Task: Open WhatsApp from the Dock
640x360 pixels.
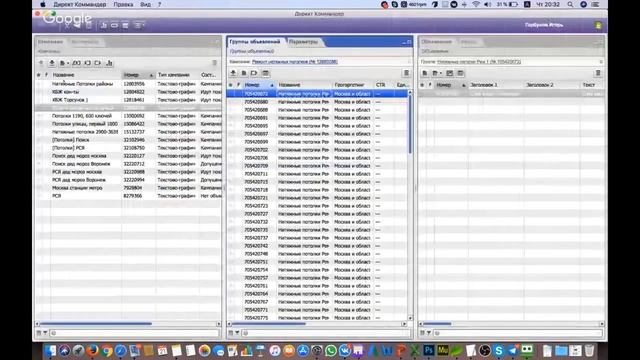Action: (x=331, y=350)
